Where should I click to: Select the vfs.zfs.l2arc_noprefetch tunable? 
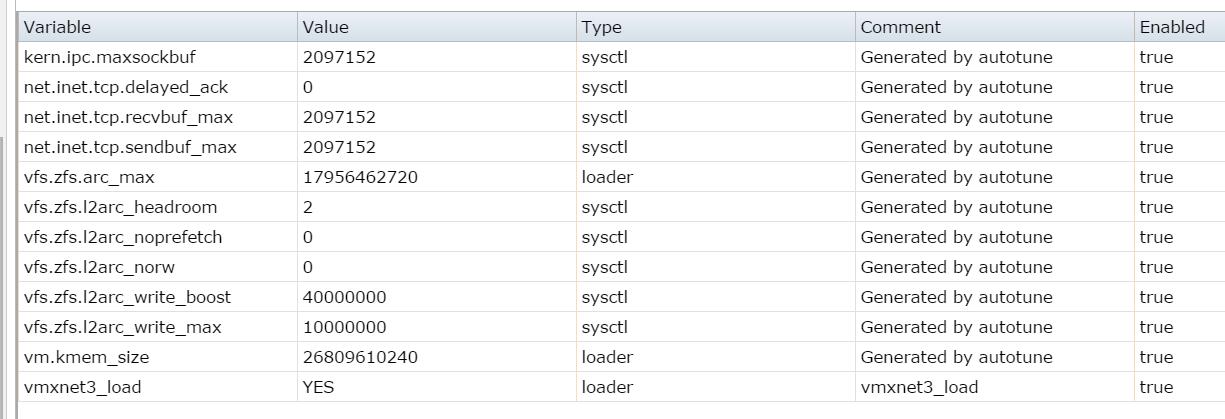(123, 237)
